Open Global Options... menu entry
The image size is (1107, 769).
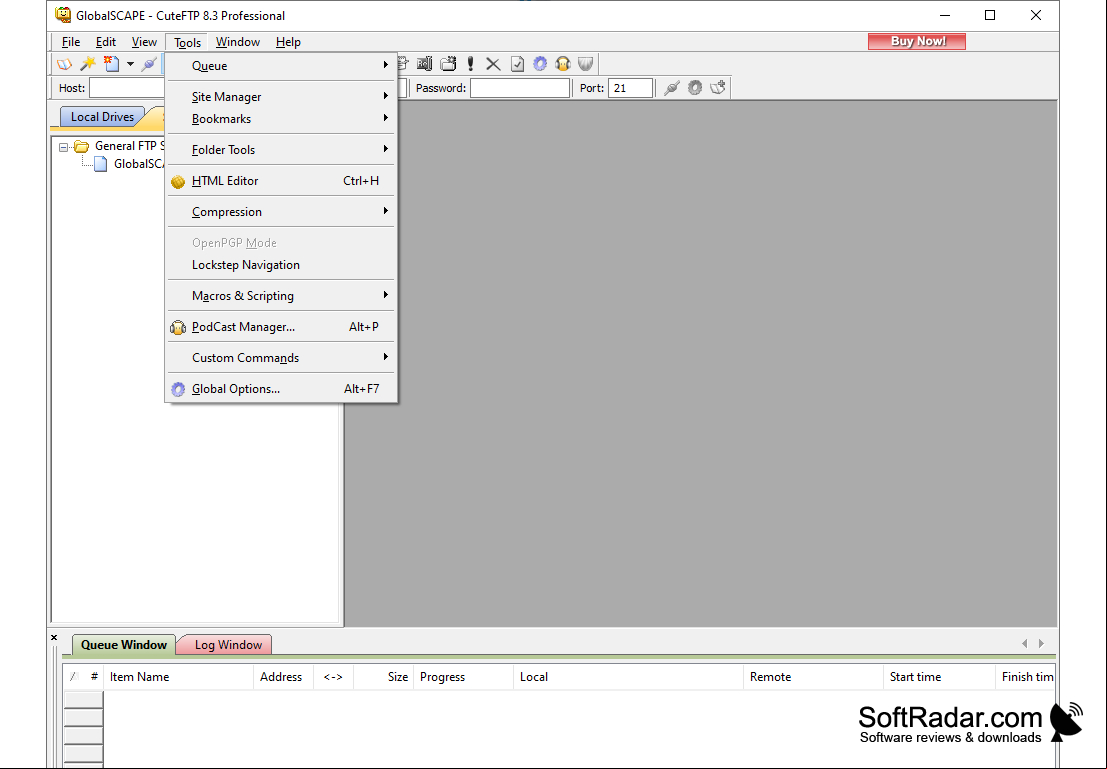281,389
